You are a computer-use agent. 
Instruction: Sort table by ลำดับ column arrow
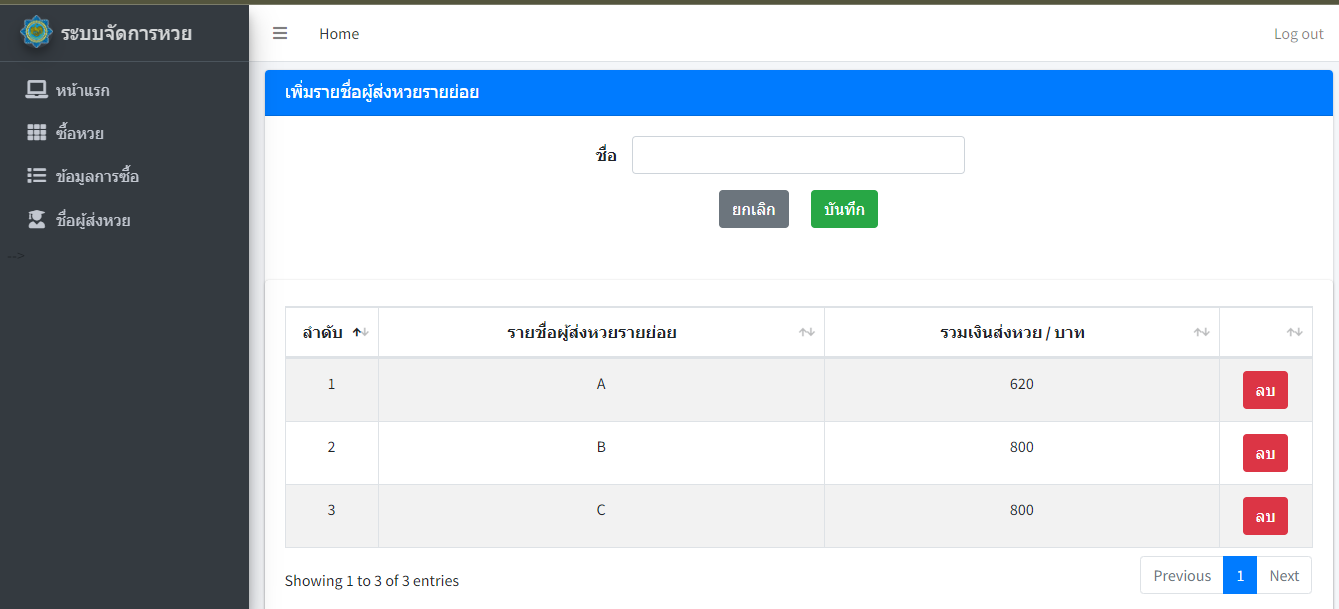coord(360,332)
